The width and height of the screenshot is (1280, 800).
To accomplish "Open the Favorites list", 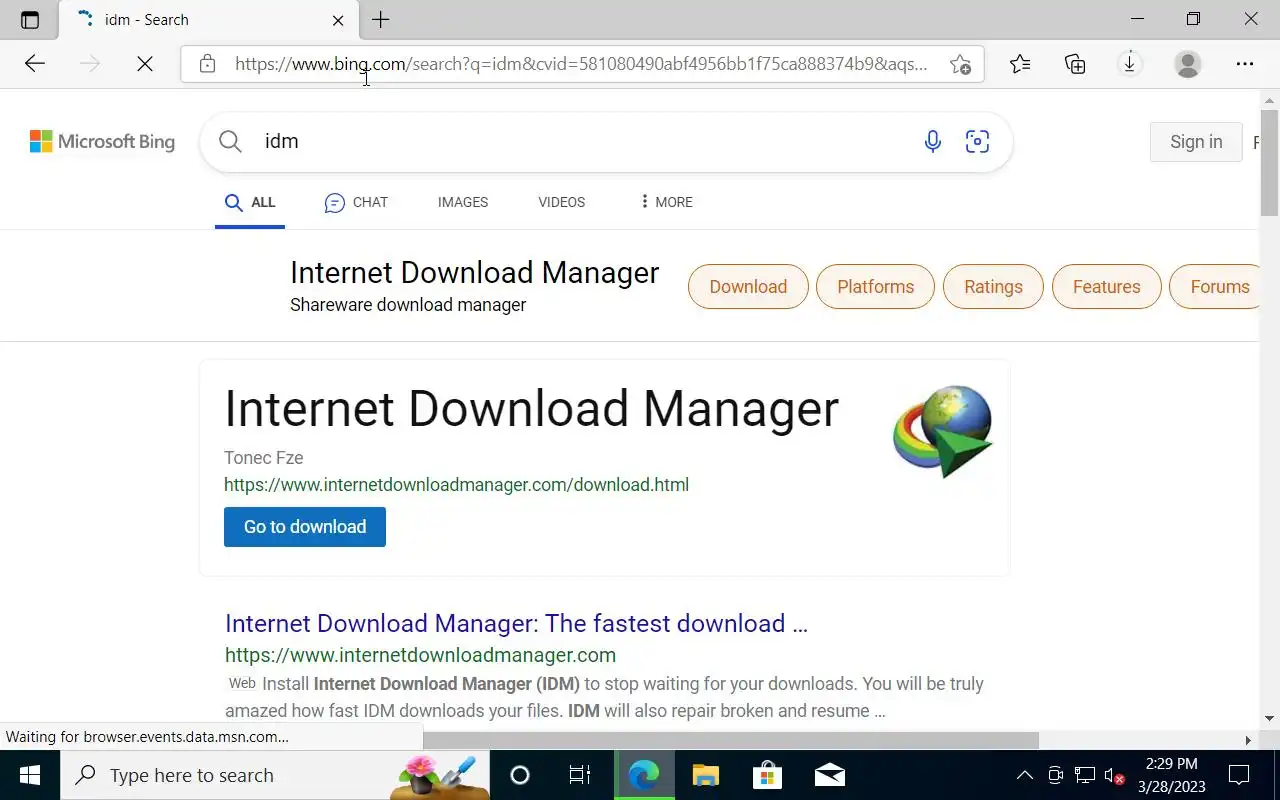I will (1020, 64).
